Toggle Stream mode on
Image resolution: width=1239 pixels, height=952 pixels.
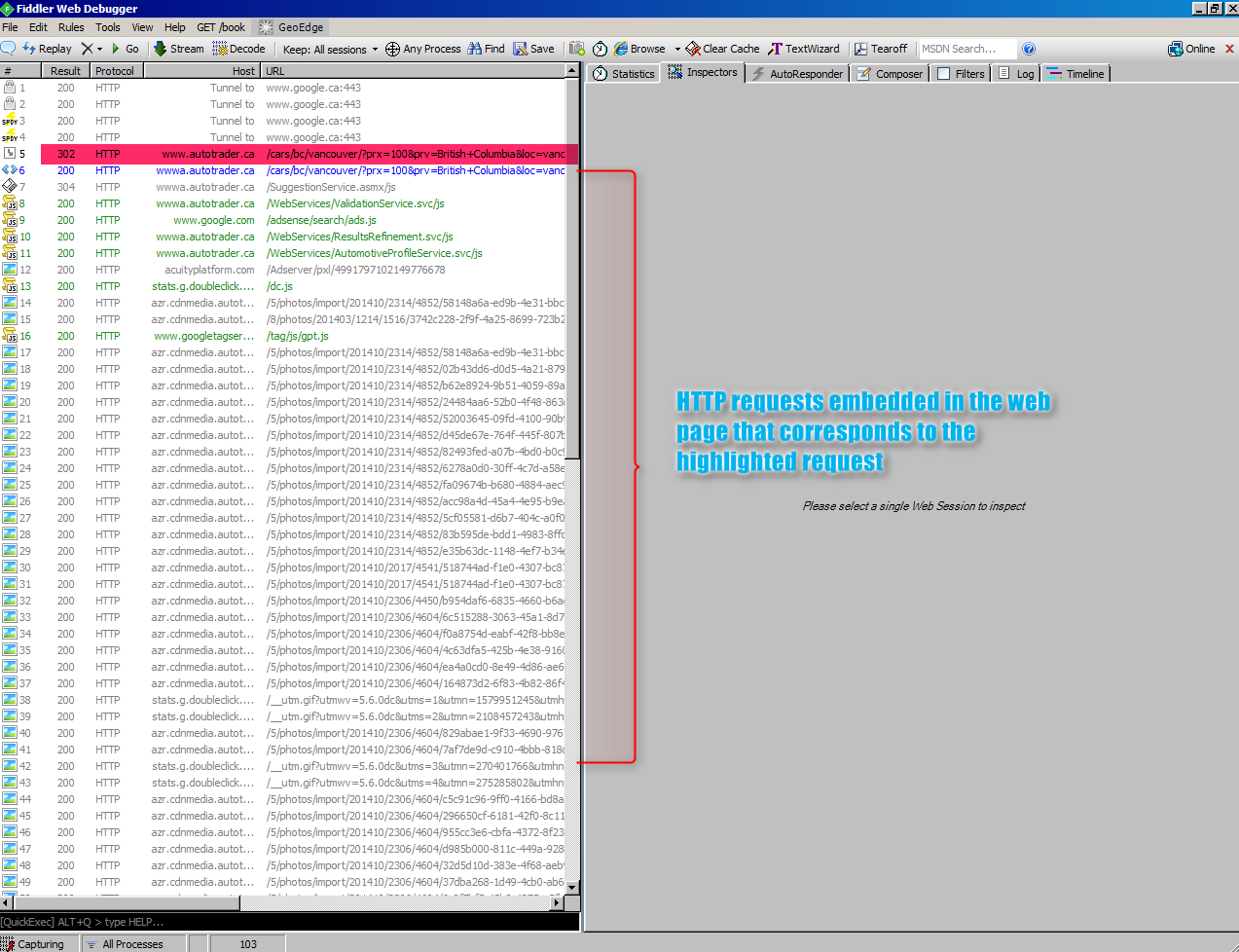coord(178,49)
